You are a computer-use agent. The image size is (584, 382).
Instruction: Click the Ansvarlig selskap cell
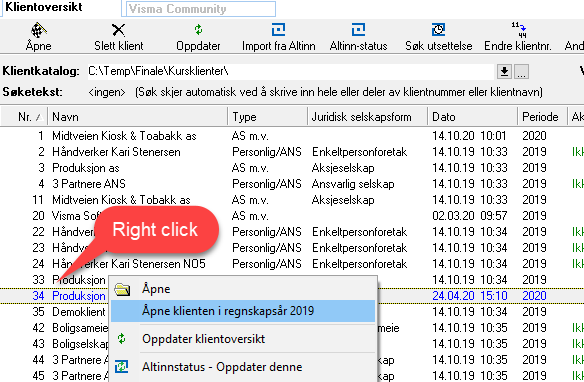pyautogui.click(x=353, y=184)
